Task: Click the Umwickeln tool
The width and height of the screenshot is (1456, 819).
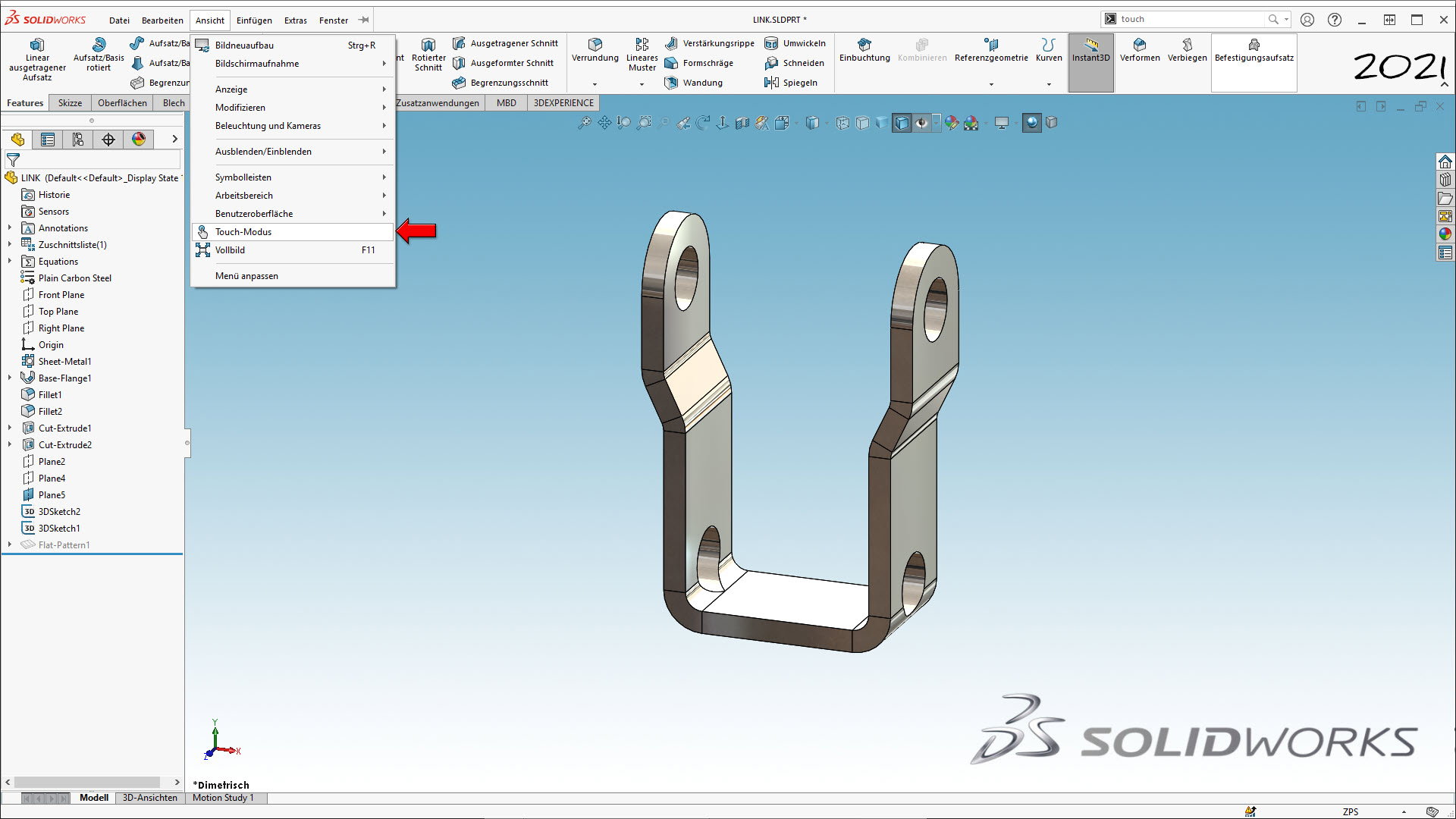Action: 795,43
